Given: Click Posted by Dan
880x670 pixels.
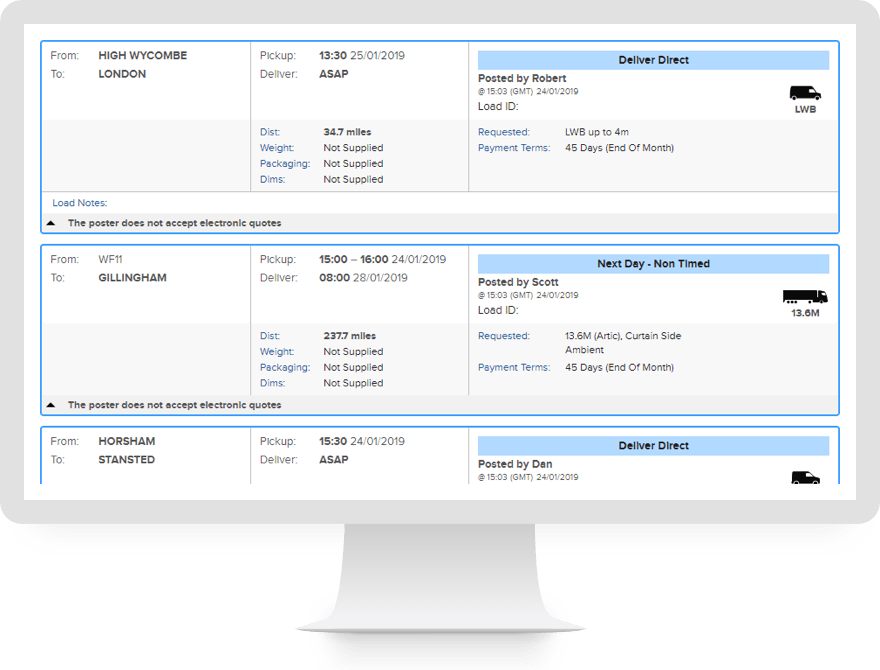Looking at the screenshot, I should [x=515, y=464].
